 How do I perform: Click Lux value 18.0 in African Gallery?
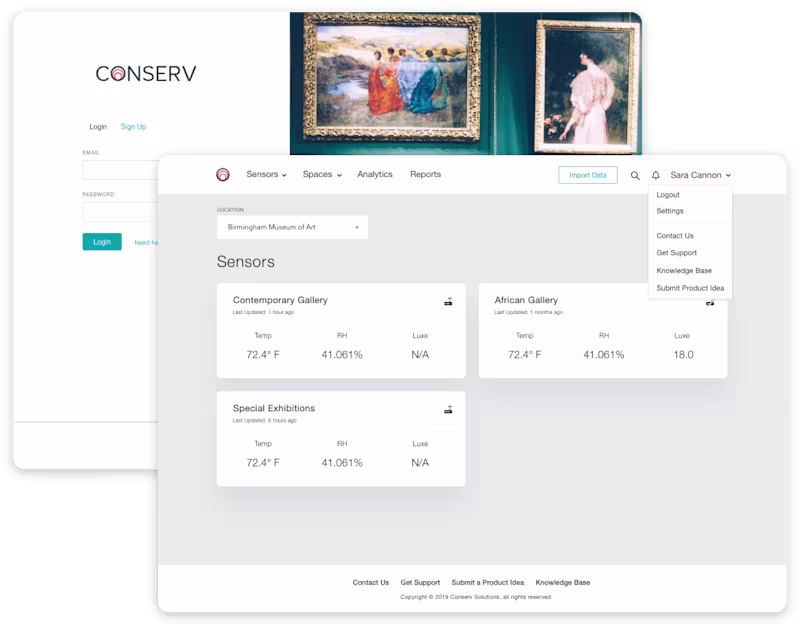coord(683,355)
